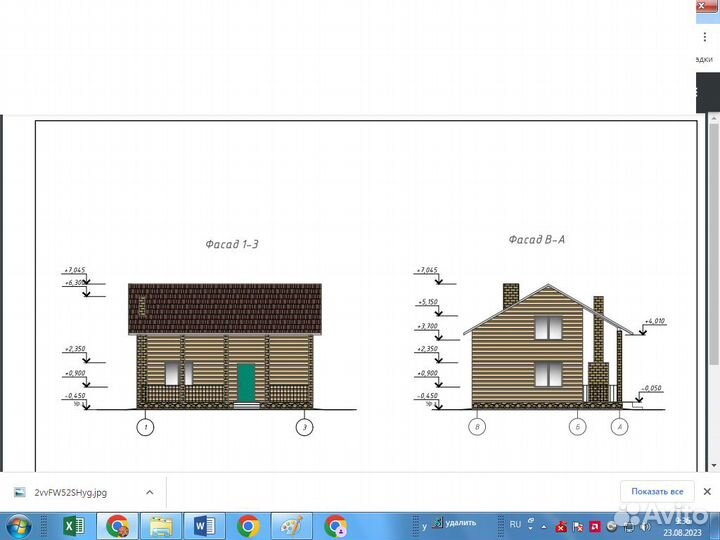Launch Paint from the taskbar palette icon
The height and width of the screenshot is (540, 720).
tap(292, 526)
